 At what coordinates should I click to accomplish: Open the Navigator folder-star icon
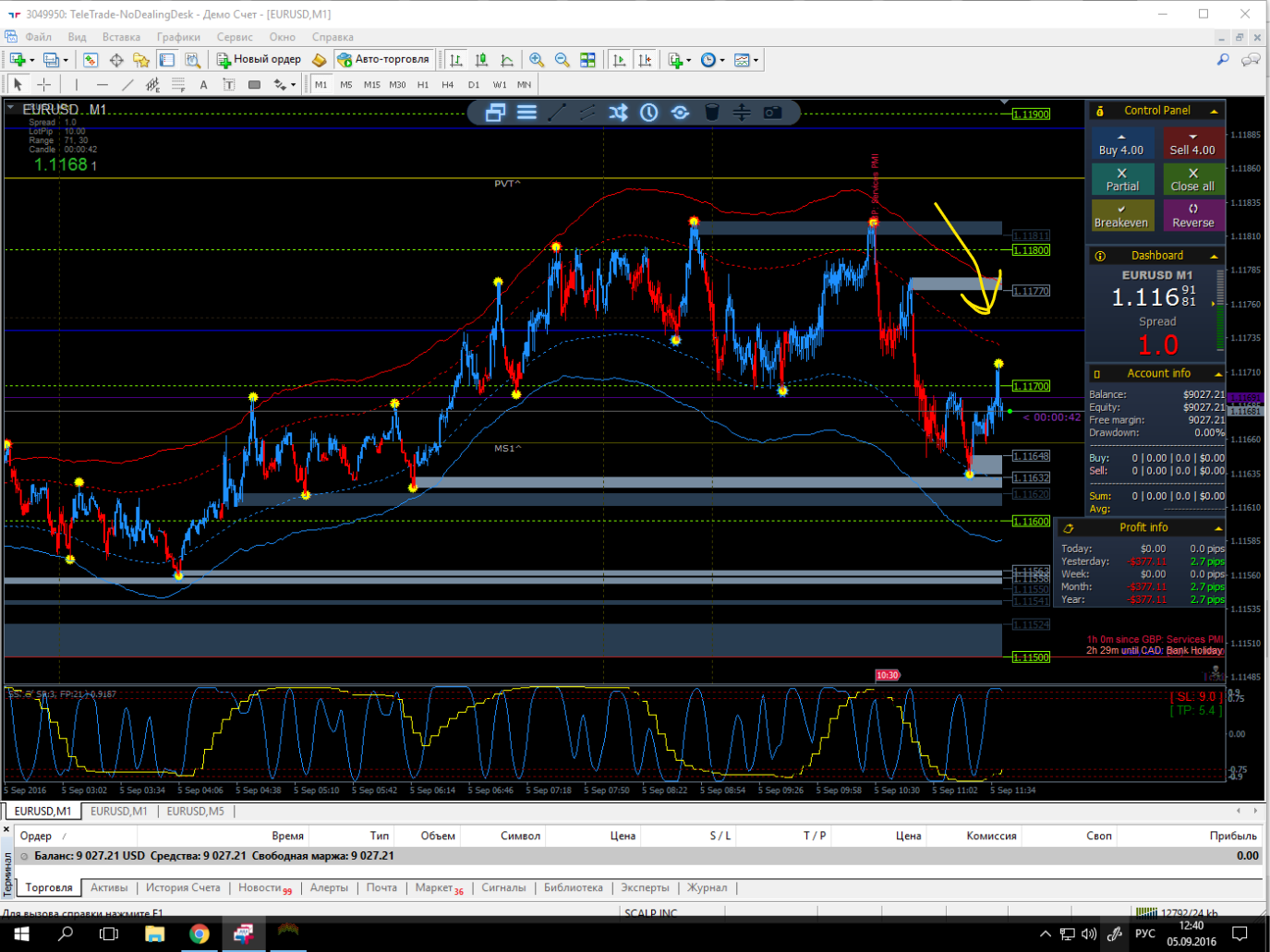[x=141, y=60]
